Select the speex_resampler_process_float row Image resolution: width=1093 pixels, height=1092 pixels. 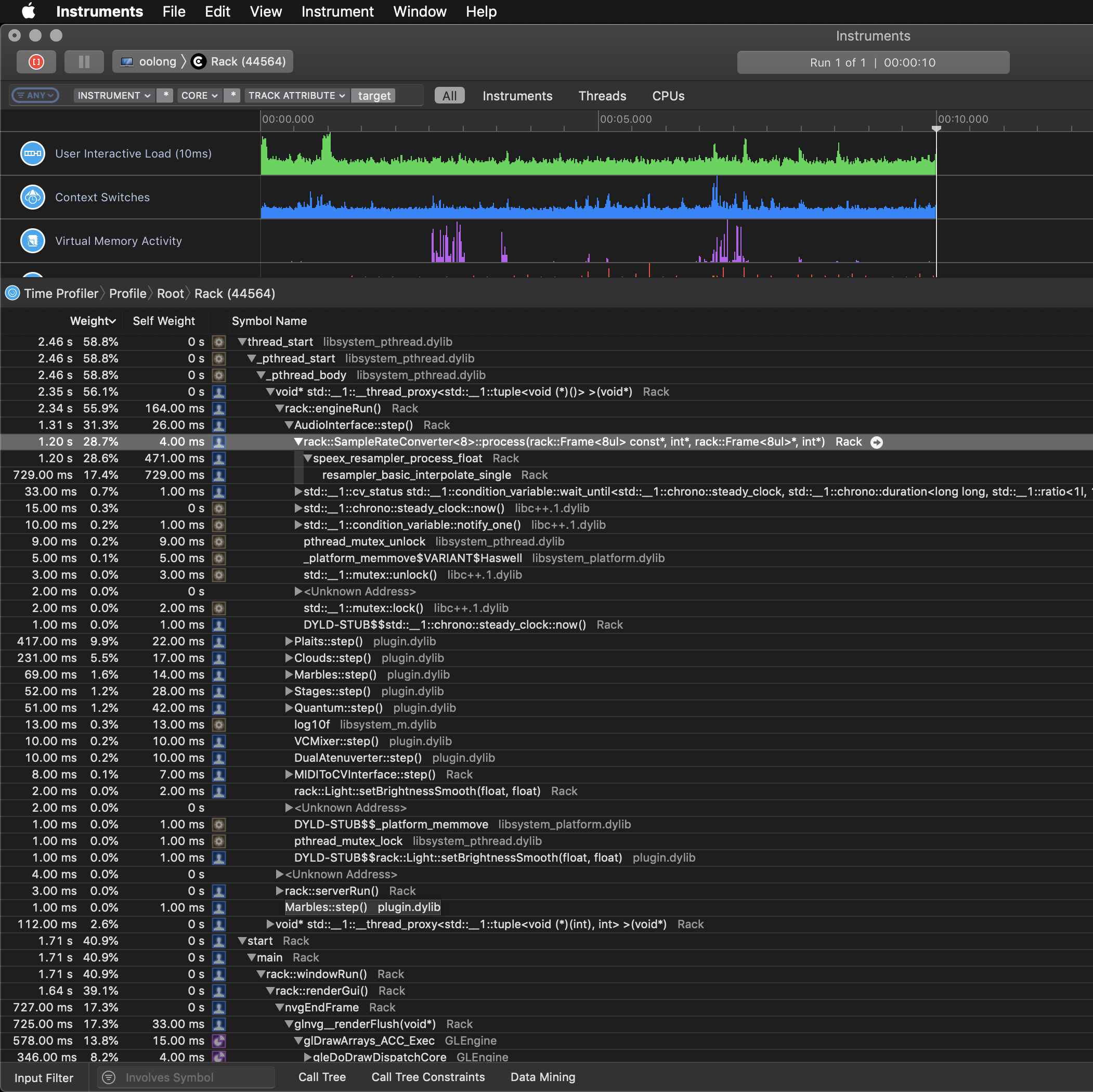coord(546,458)
